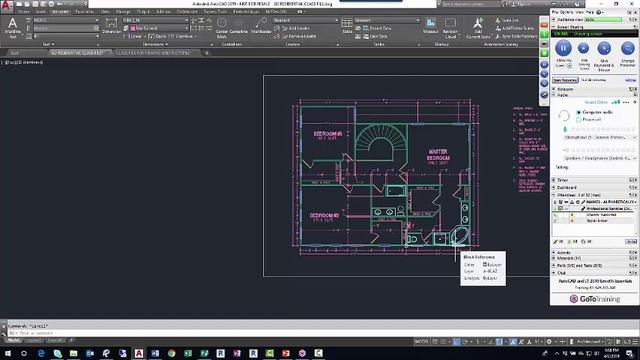Open the Speakers device dropdown
The height and width of the screenshot is (360, 640).
pos(600,158)
